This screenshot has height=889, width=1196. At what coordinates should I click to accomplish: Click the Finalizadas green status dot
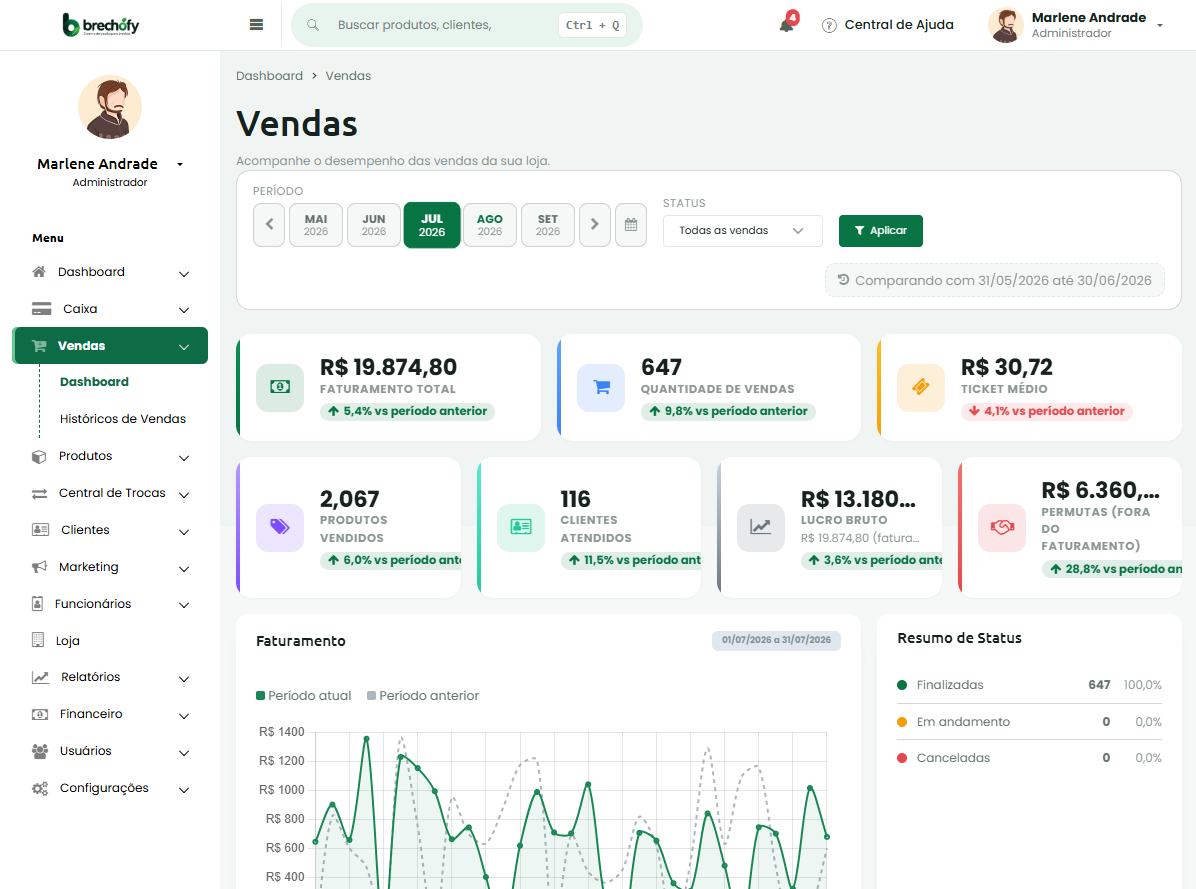pyautogui.click(x=902, y=685)
